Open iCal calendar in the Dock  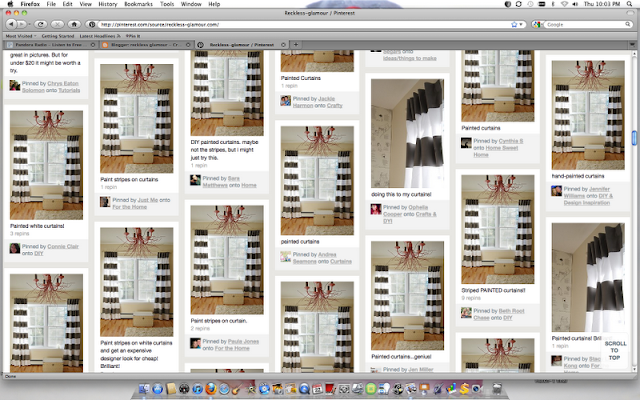click(318, 389)
